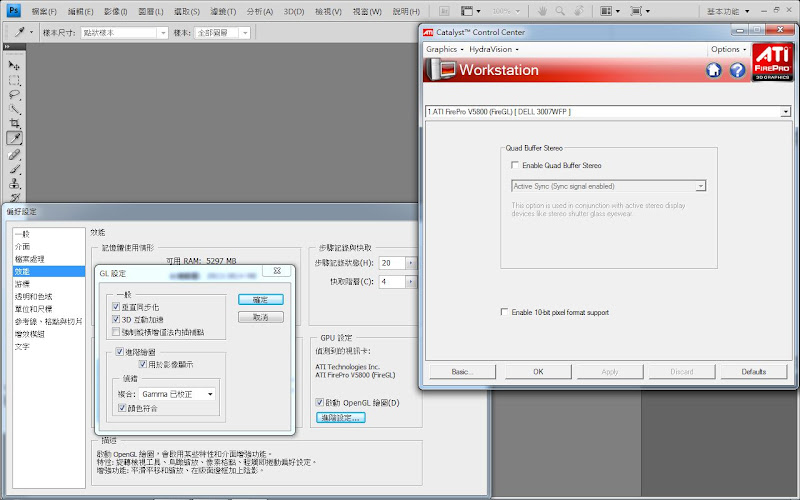Open the View Extras icon menu

click(x=470, y=11)
